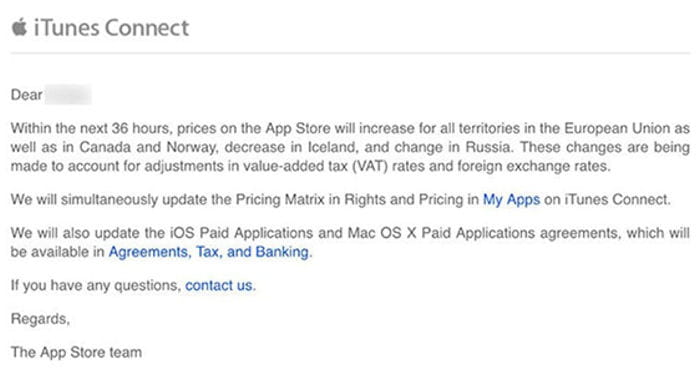Follow the contact us link

click(x=219, y=286)
